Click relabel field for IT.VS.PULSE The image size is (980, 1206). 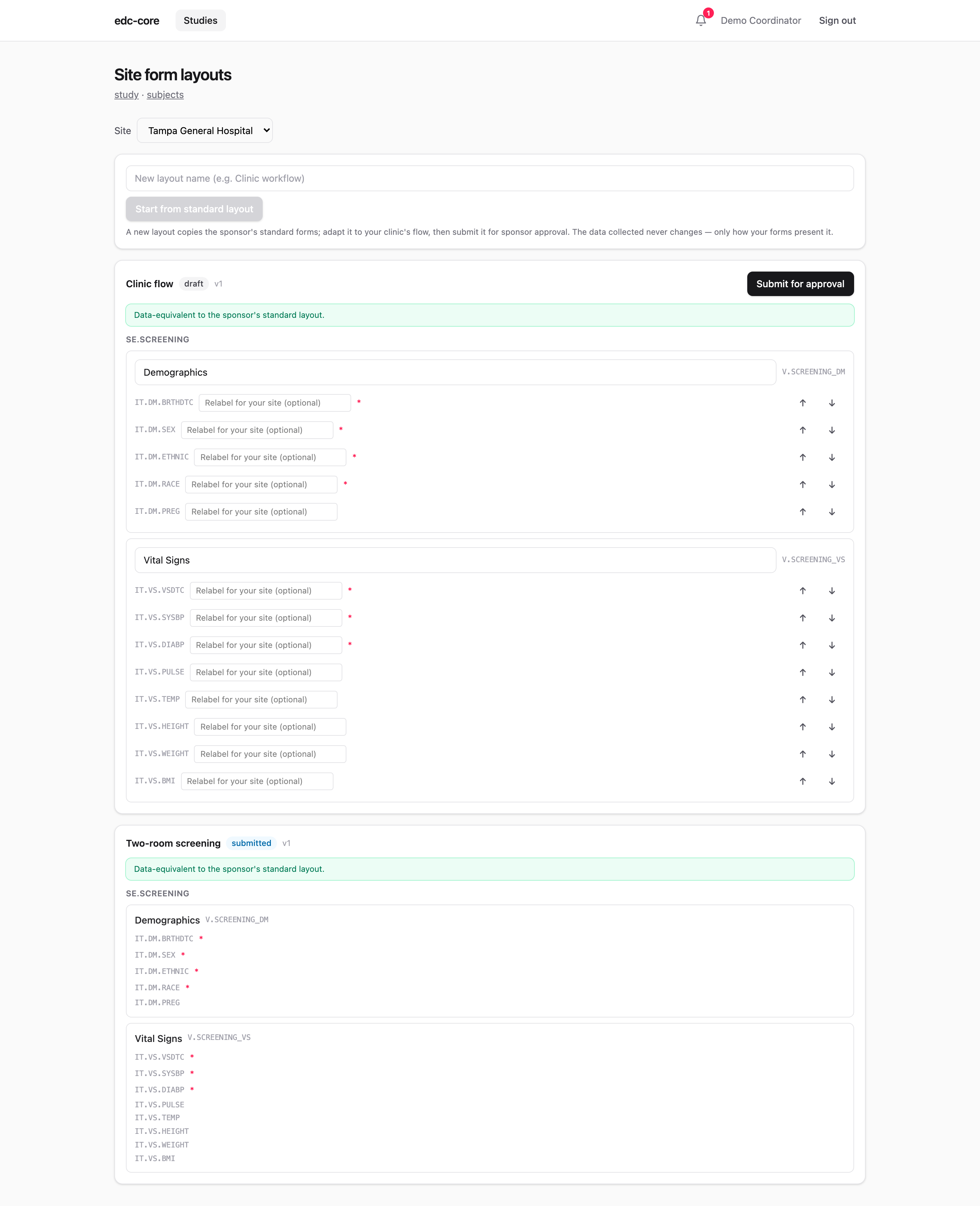(266, 672)
